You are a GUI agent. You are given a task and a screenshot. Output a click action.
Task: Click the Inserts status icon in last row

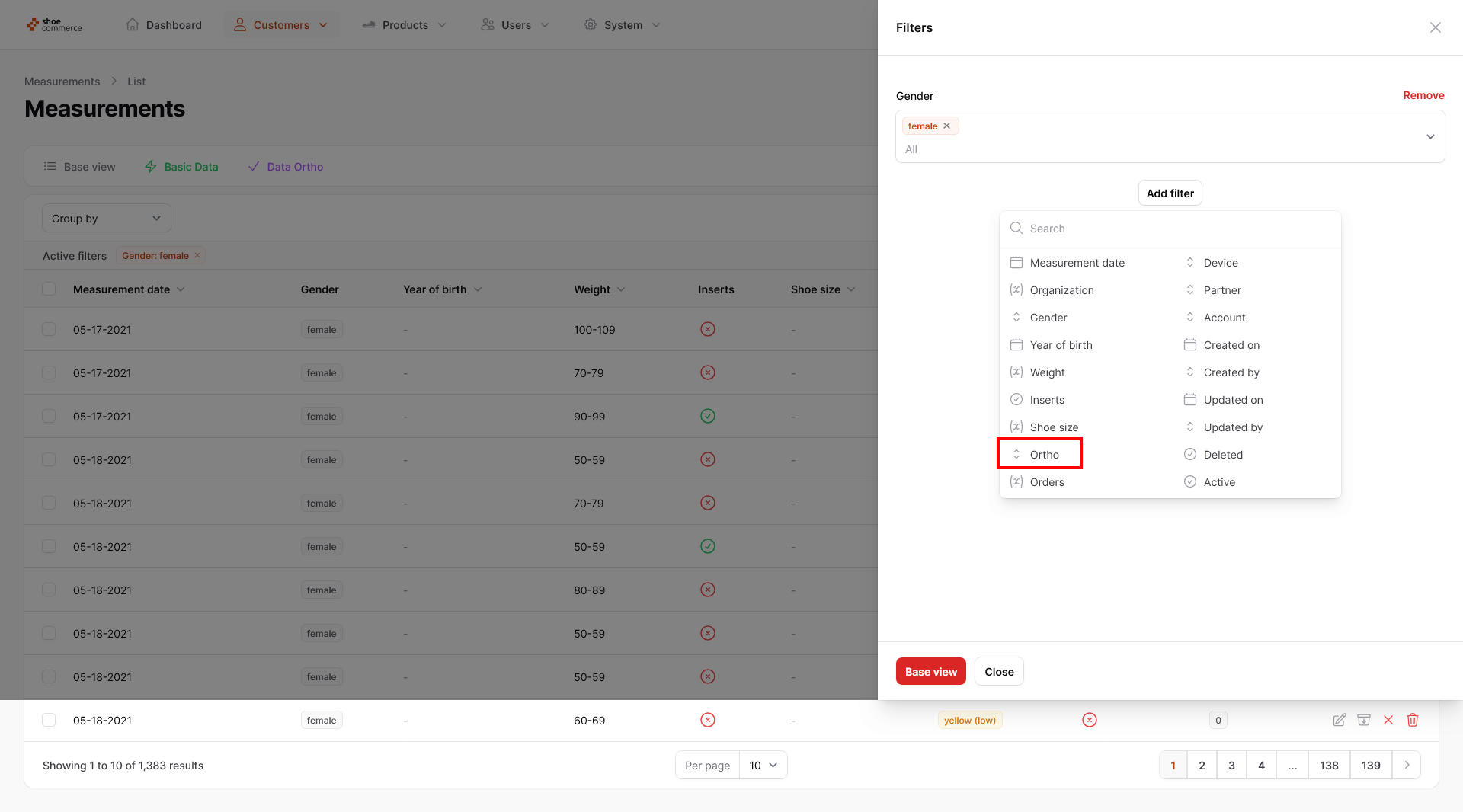708,720
